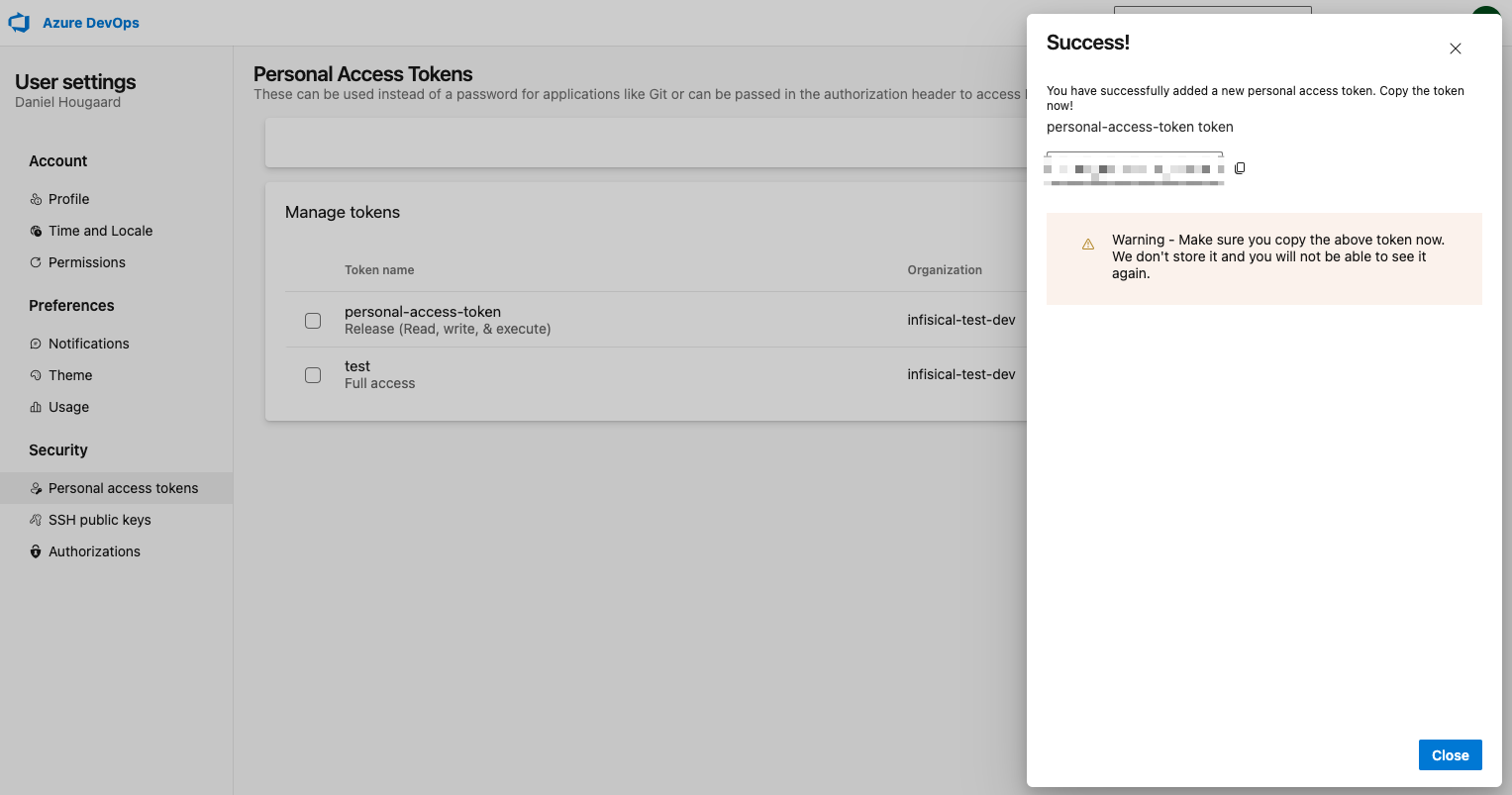Open Theme preferences
This screenshot has height=795, width=1512.
[x=70, y=375]
